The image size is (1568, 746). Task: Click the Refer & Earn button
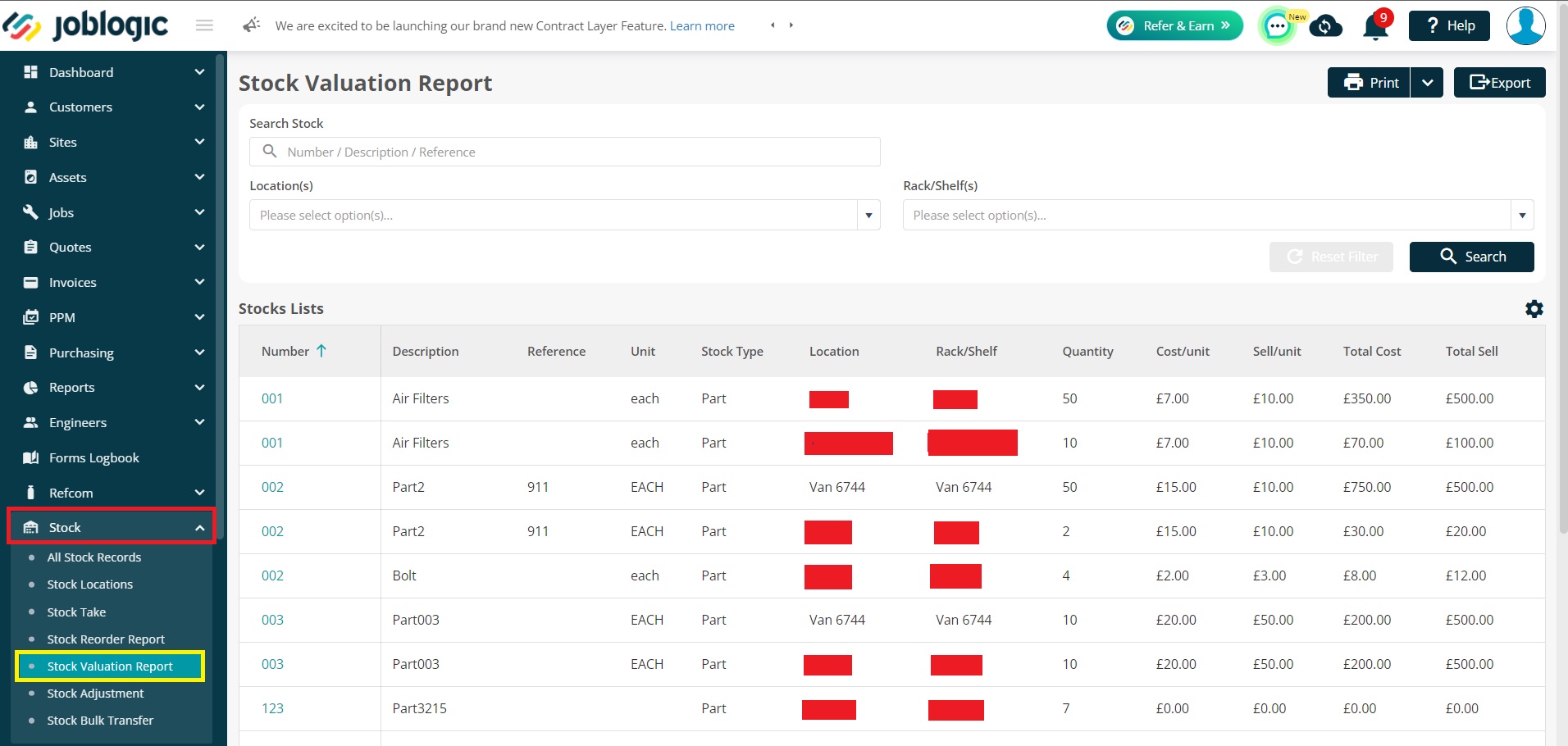(1174, 25)
